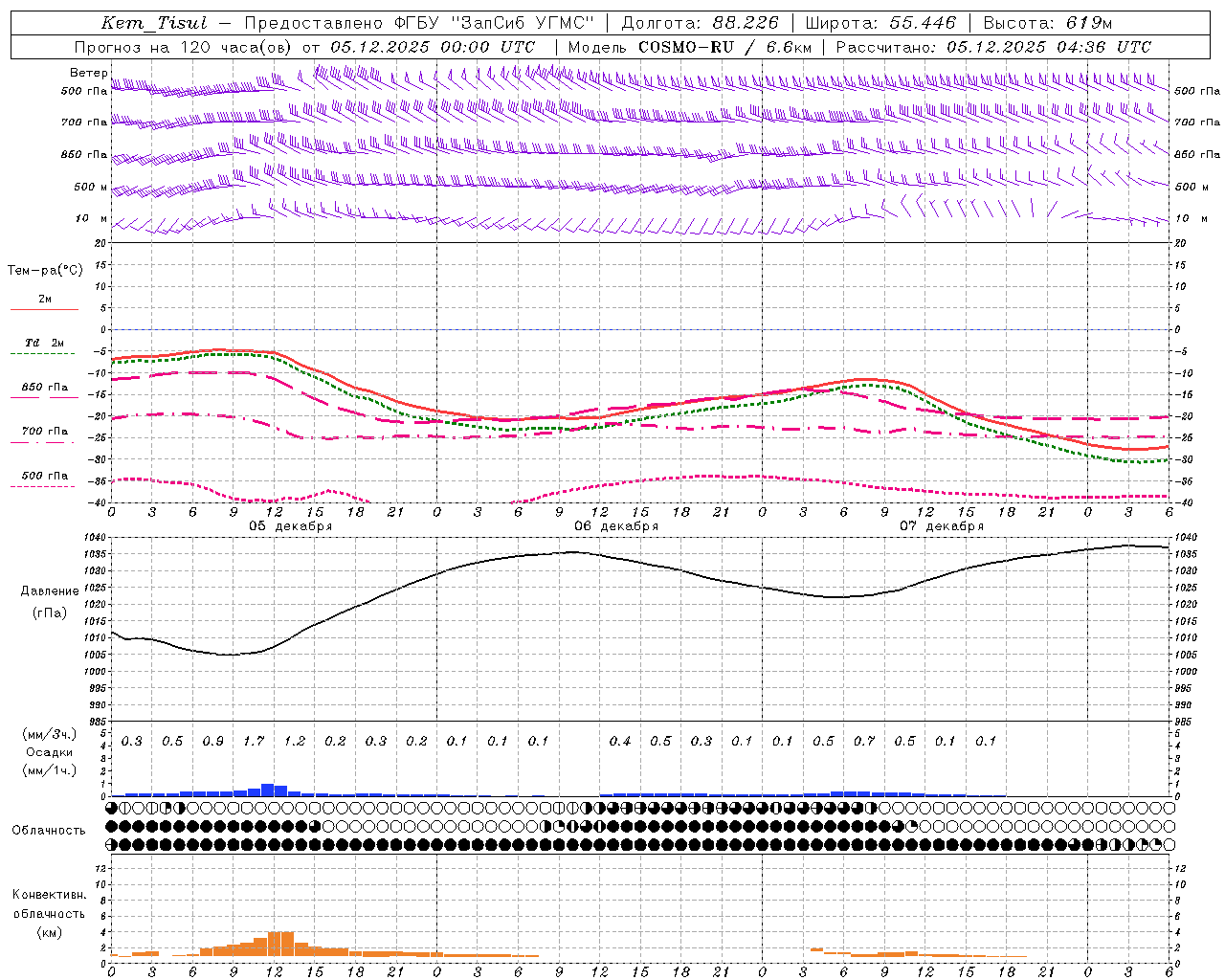
Task: Click the station name Kem_Tisui
Action: pyautogui.click(x=153, y=23)
